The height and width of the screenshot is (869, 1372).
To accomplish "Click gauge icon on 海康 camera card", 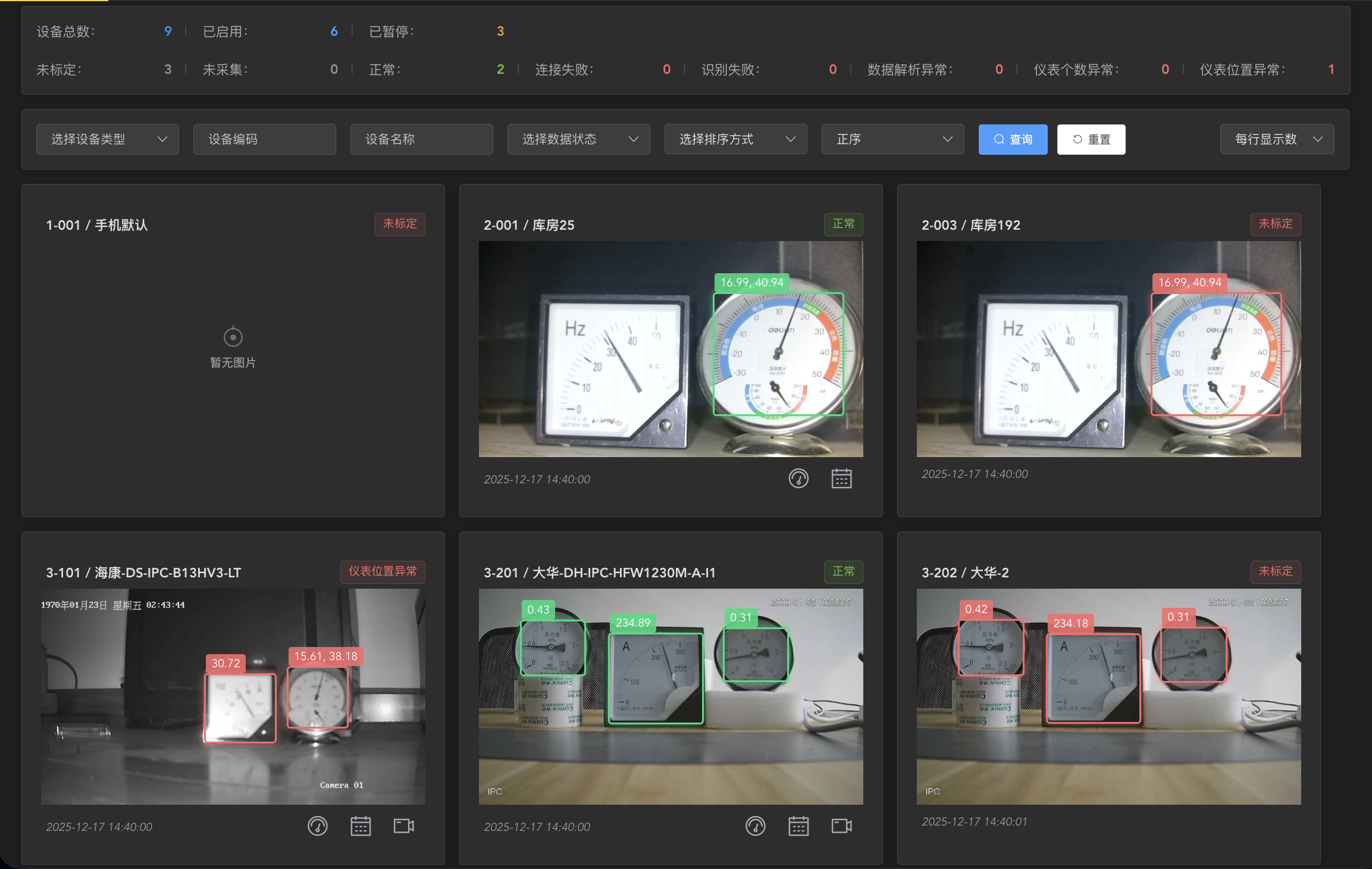I will click(x=318, y=826).
